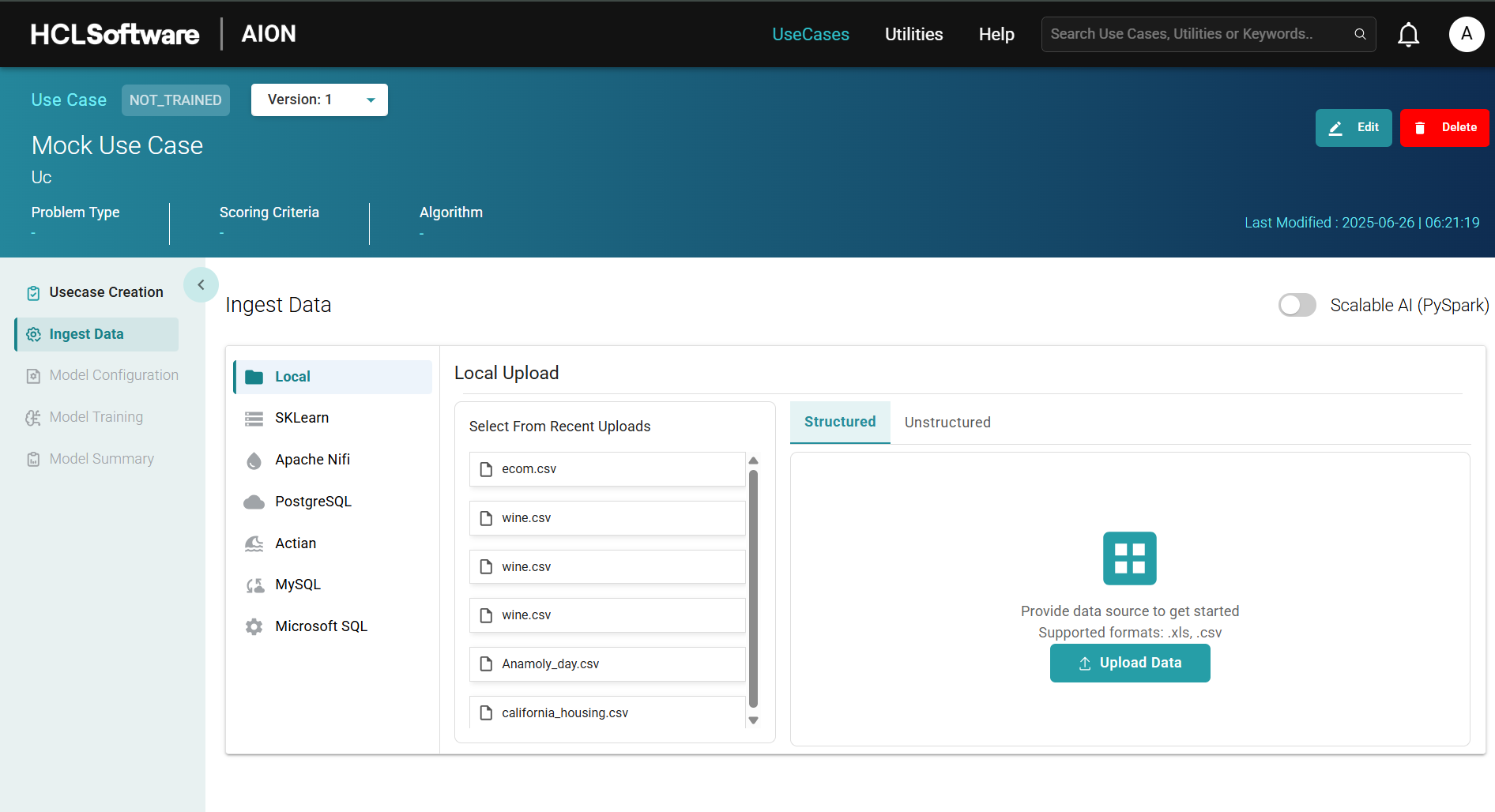Choose the Microsoft SQL gear icon

click(x=254, y=626)
